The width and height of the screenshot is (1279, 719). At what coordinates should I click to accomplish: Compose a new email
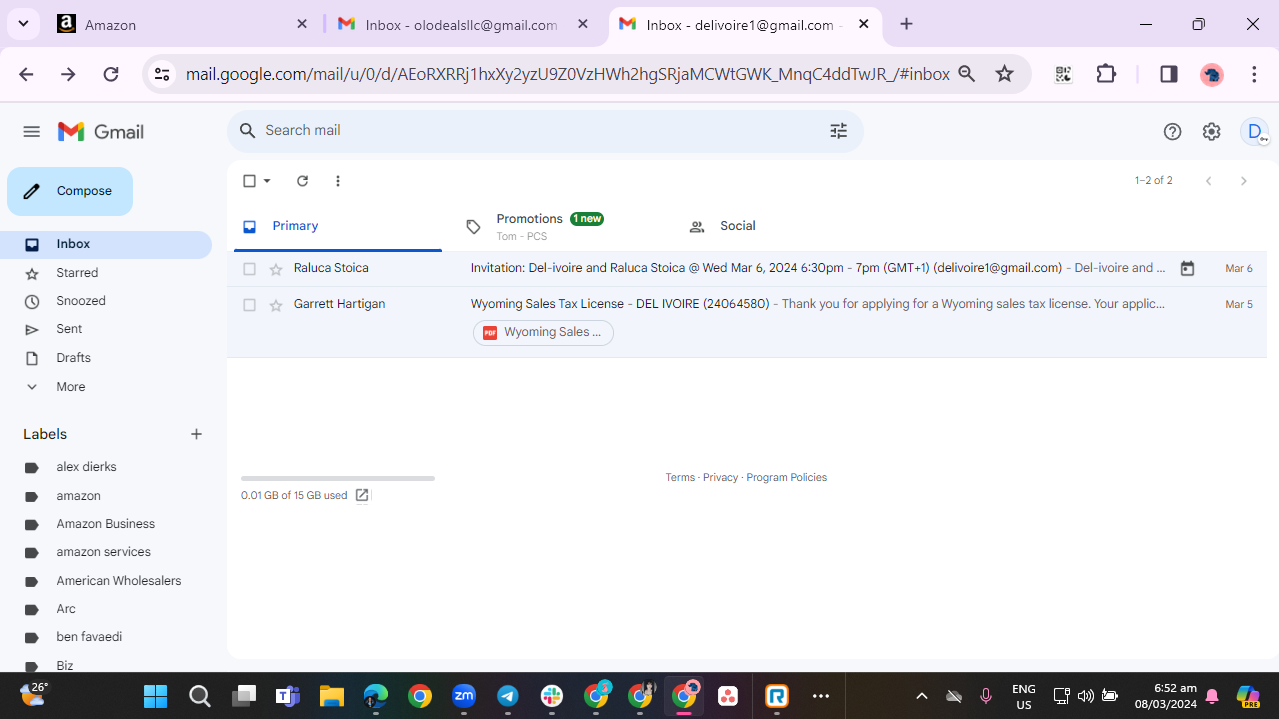click(x=70, y=191)
